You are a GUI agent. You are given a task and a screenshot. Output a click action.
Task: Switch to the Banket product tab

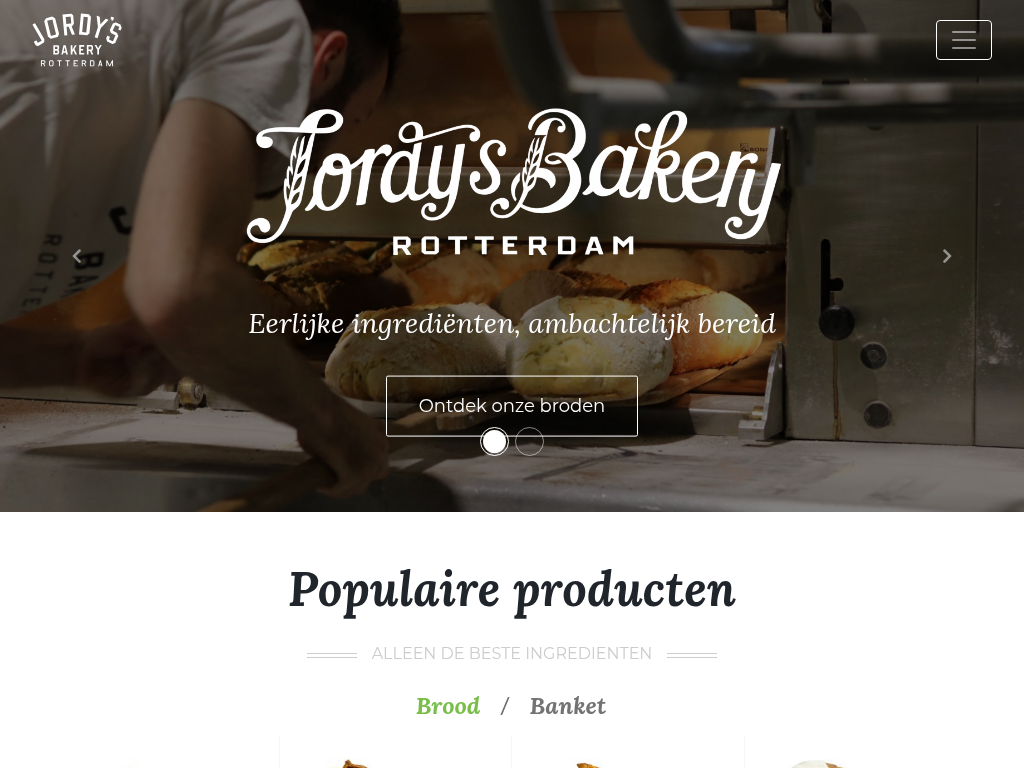(x=568, y=706)
